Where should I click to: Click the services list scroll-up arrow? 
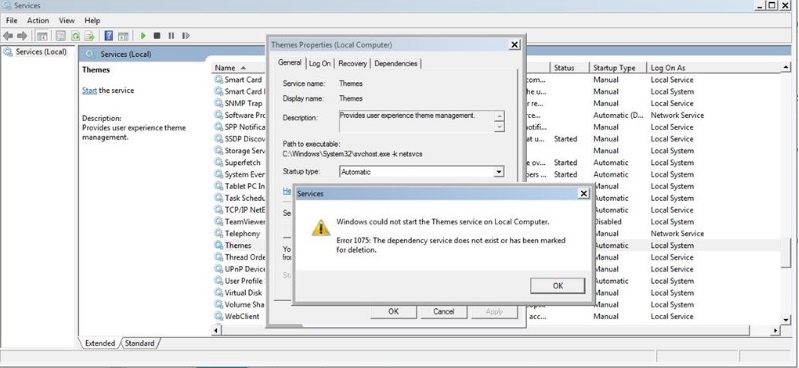(786, 67)
